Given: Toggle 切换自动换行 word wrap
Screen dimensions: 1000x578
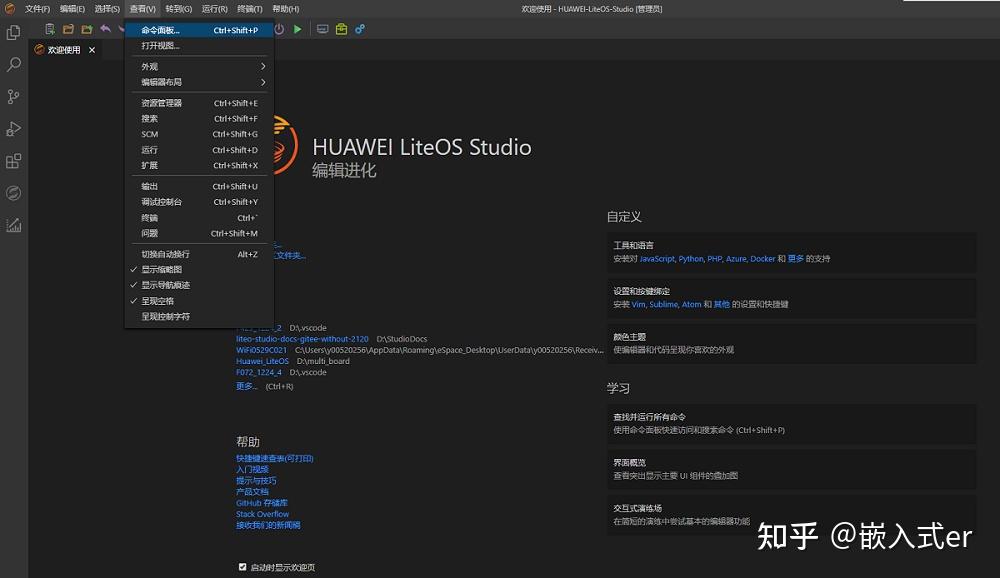Looking at the screenshot, I should pos(199,254).
